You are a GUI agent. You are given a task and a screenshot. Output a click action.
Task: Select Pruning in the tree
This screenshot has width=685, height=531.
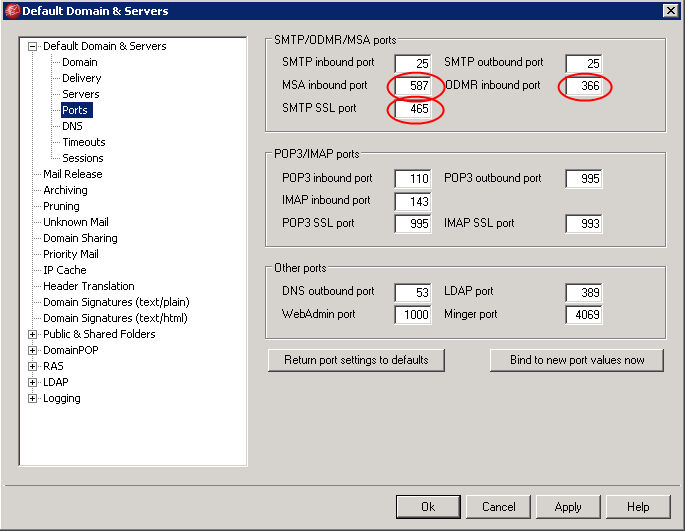click(x=61, y=206)
